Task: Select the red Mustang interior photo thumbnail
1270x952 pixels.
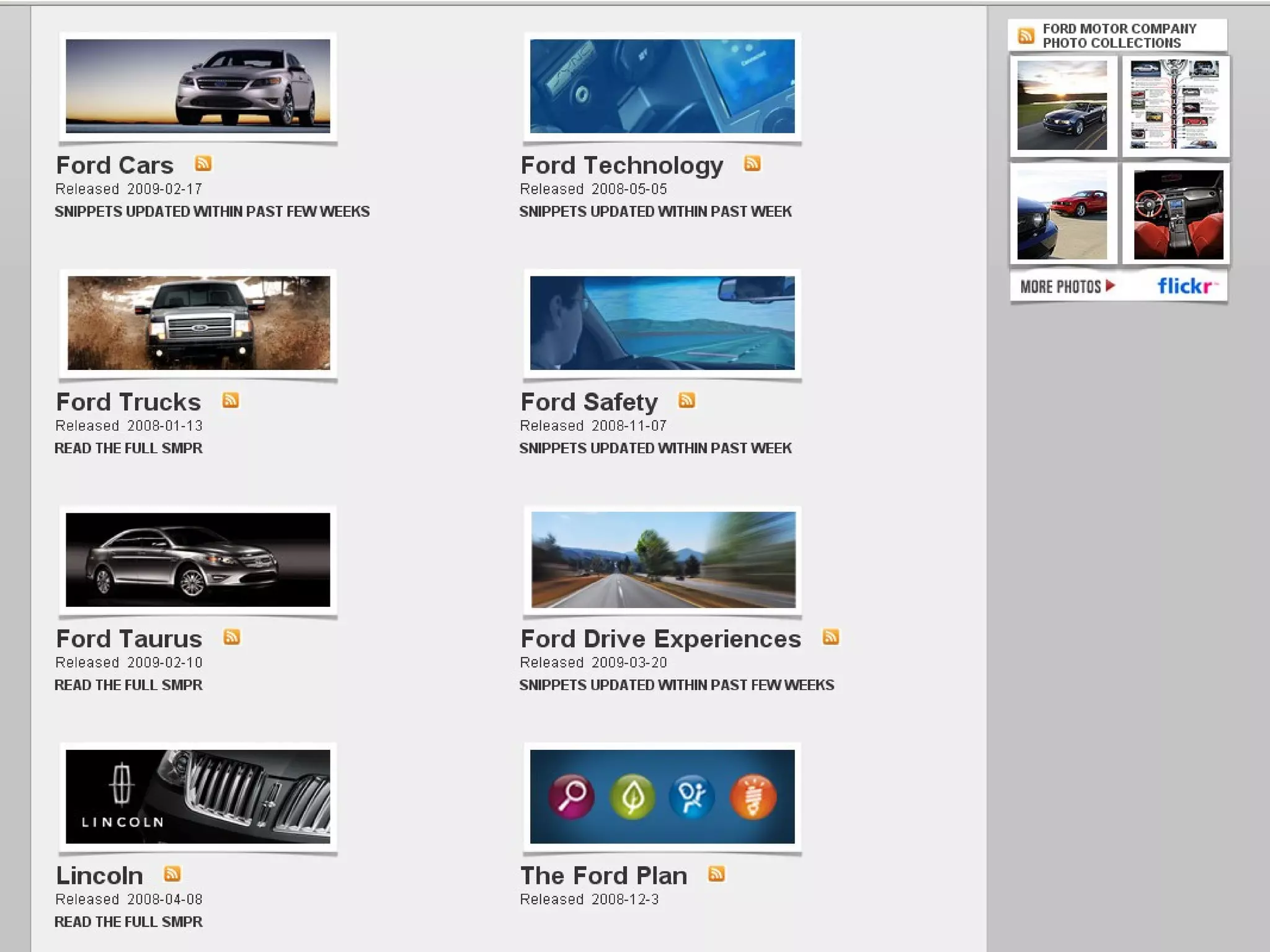Action: pyautogui.click(x=1178, y=214)
